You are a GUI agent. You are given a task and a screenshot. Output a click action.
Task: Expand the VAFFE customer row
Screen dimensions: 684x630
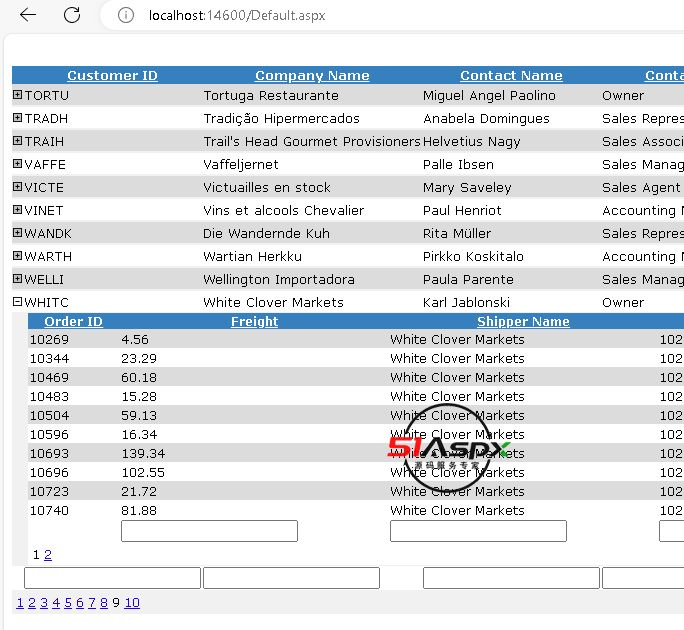(x=17, y=164)
